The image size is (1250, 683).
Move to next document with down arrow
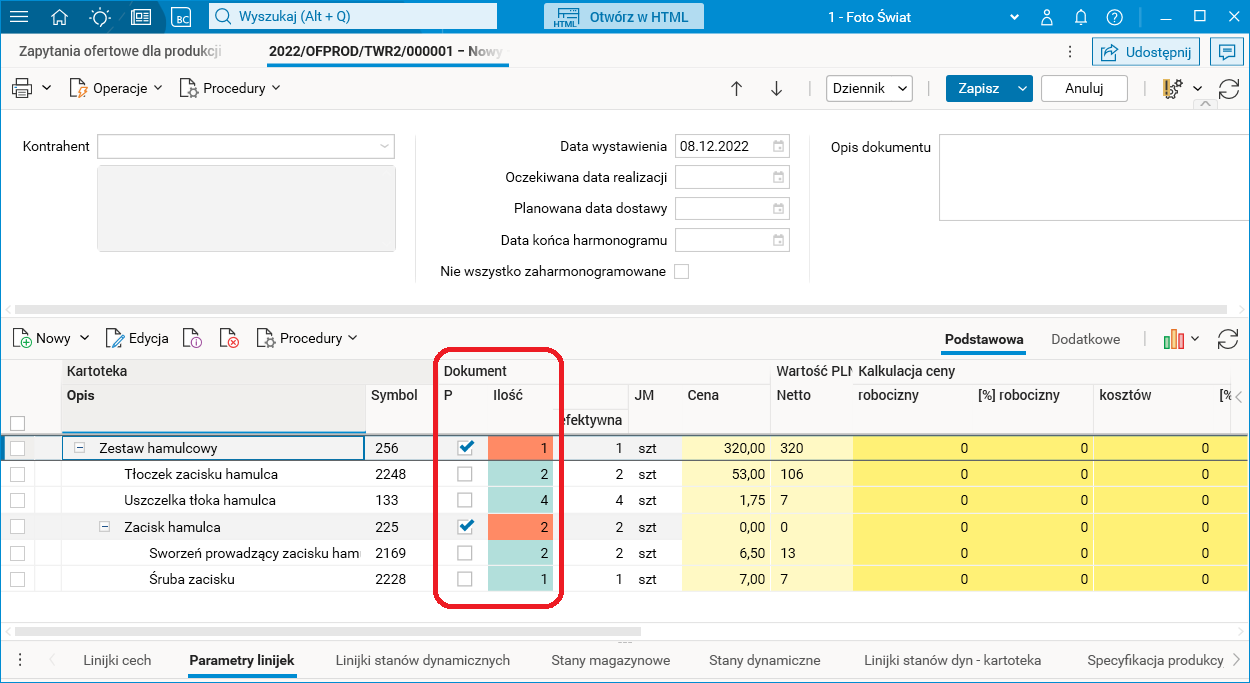[x=776, y=88]
